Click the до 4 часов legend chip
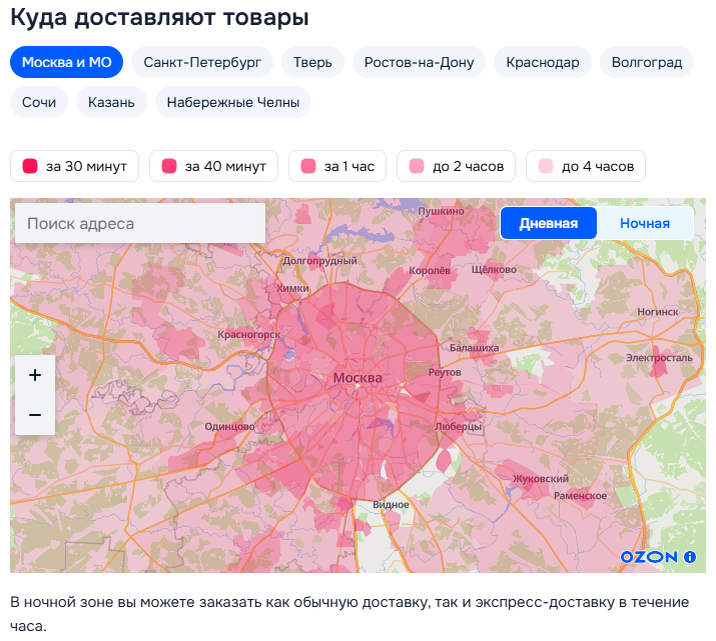 (x=586, y=166)
